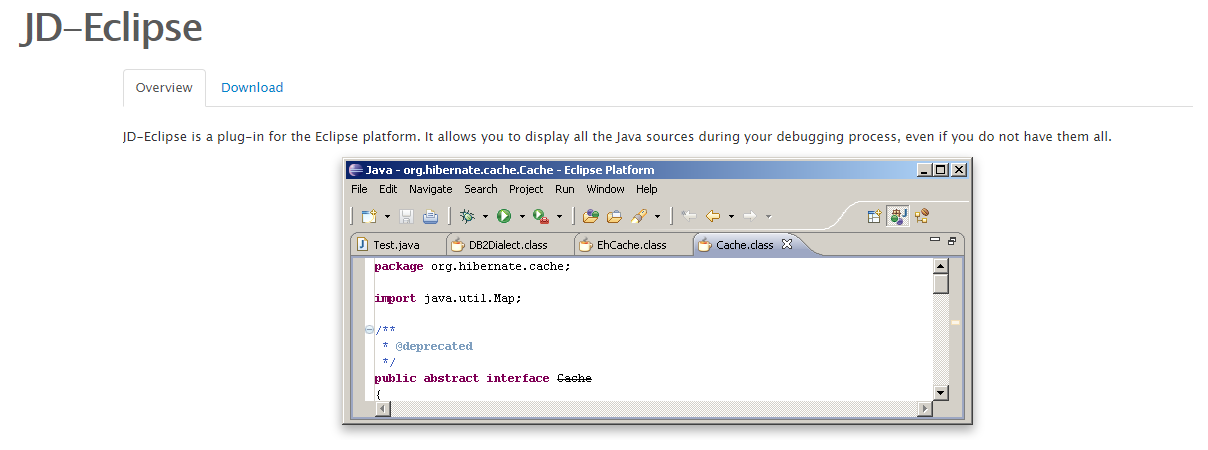
Task: Close the Cache.class editor tab
Action: coord(786,244)
